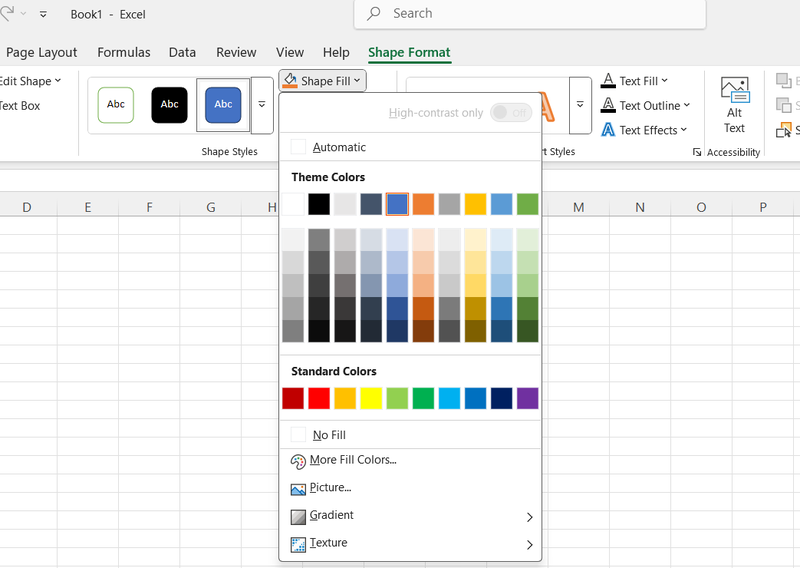This screenshot has height=568, width=800.
Task: Open the Help tab
Action: tap(336, 53)
